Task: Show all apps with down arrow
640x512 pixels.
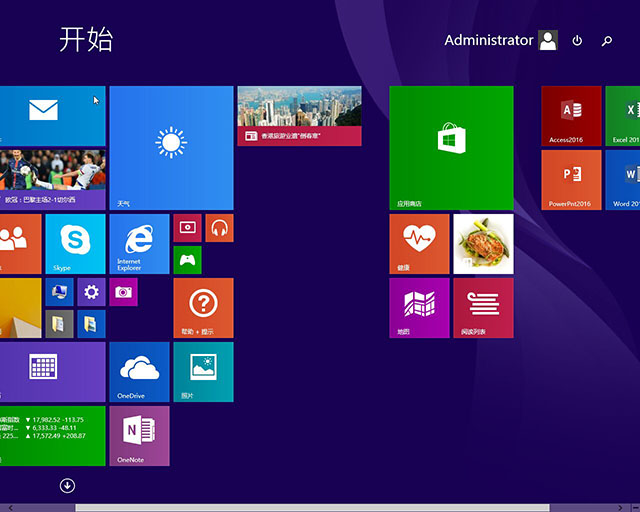Action: pyautogui.click(x=67, y=485)
